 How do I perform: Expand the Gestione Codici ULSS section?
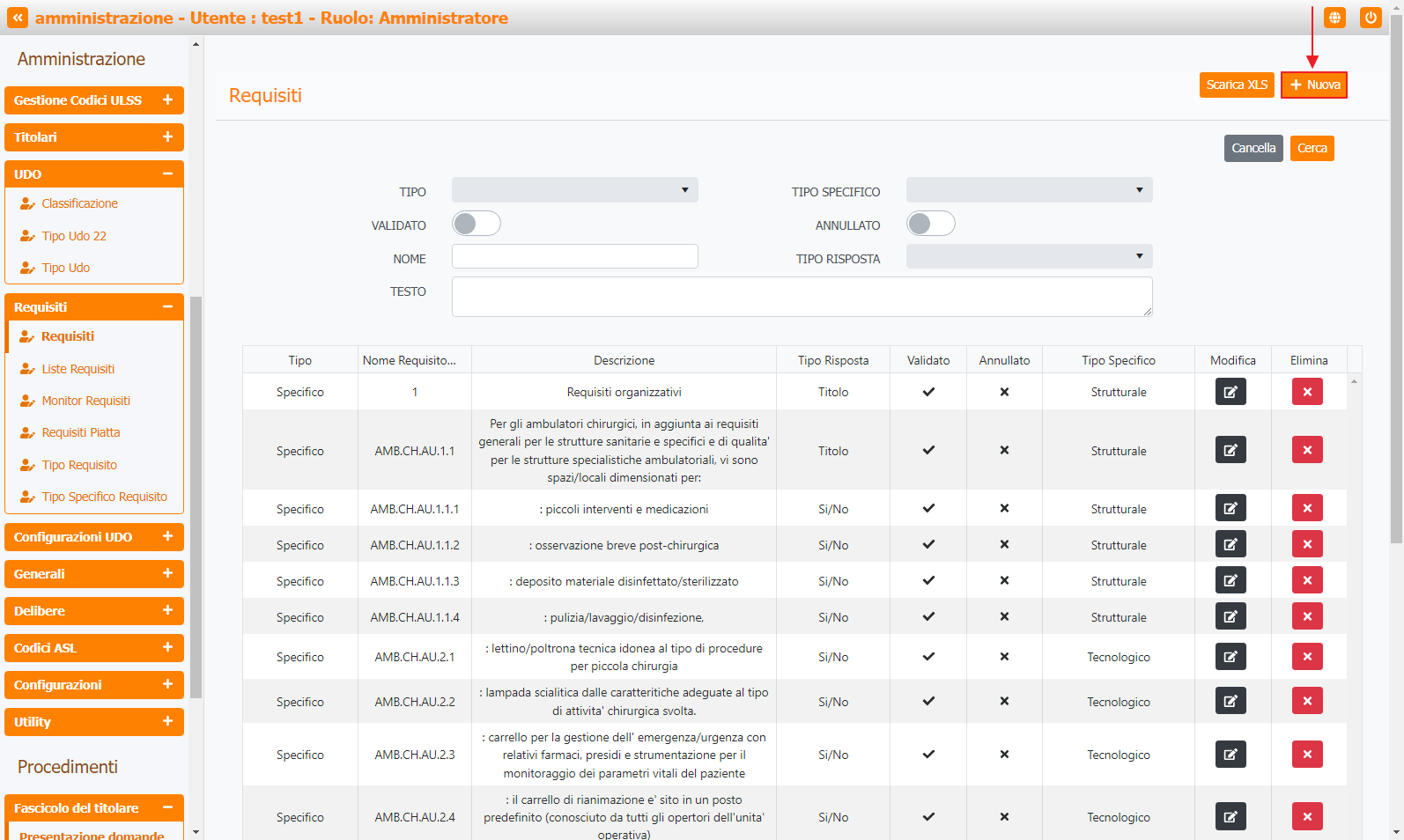[x=93, y=100]
